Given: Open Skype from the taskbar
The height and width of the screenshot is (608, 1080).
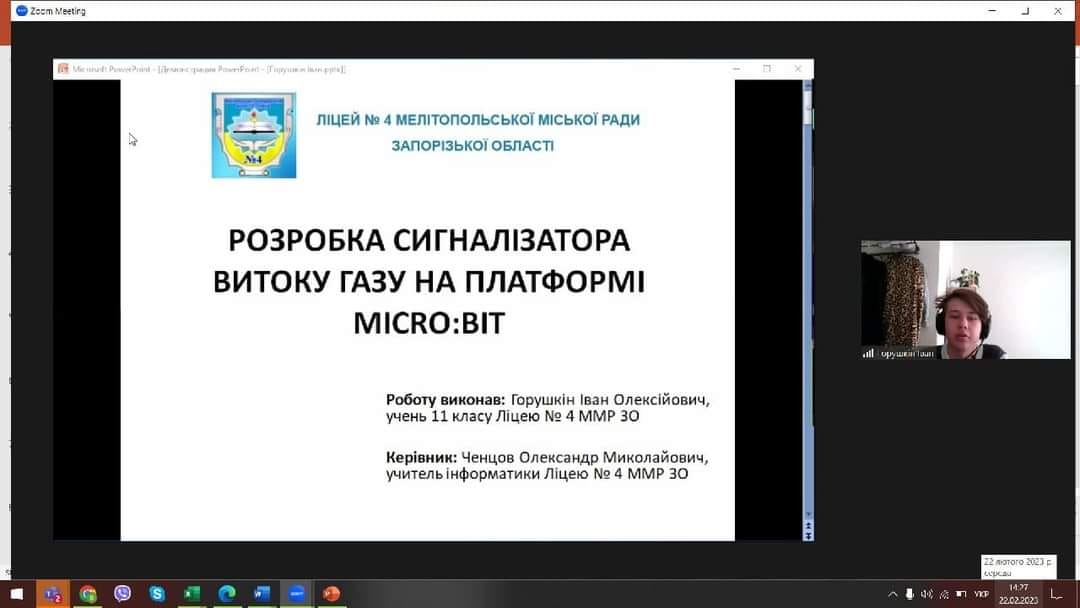Looking at the screenshot, I should click(157, 594).
